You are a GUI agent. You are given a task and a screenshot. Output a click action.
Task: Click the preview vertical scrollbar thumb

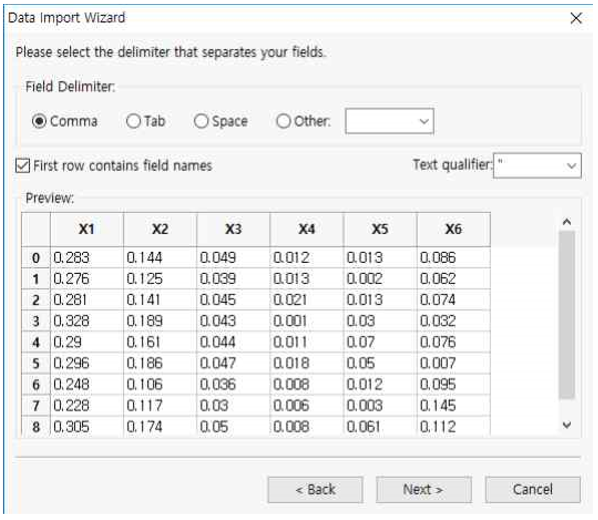tap(567, 315)
